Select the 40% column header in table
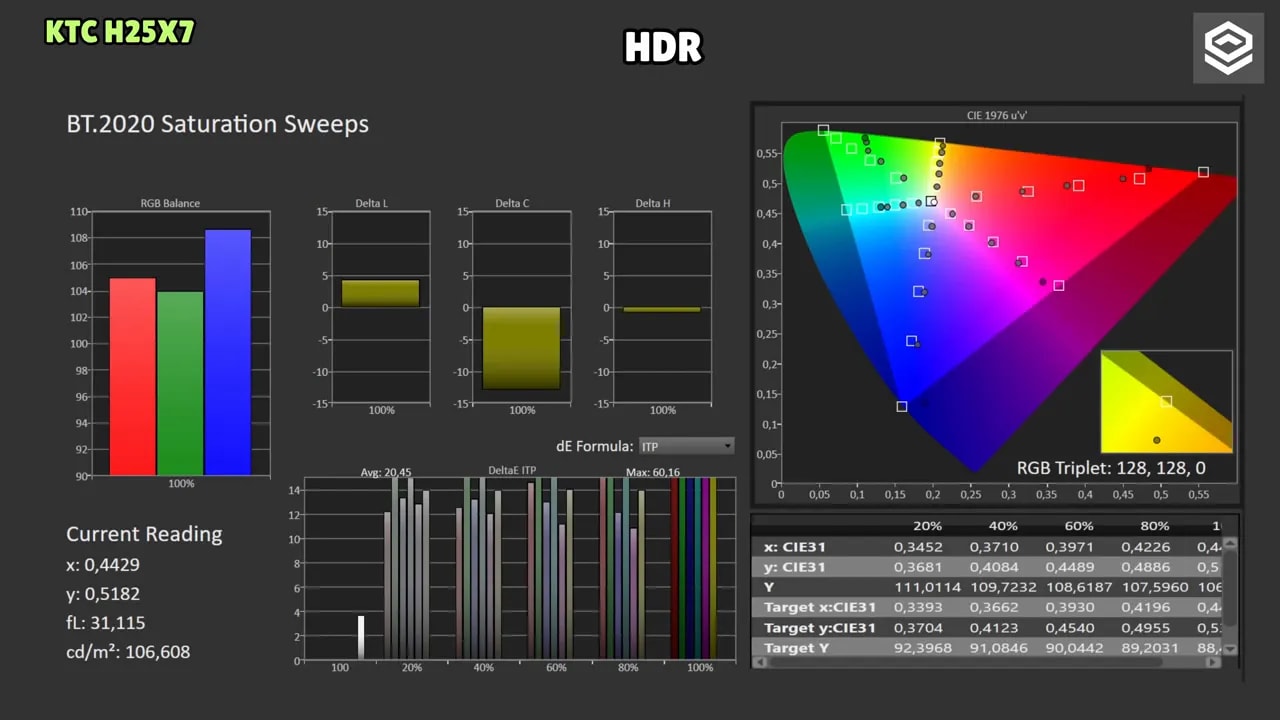Image resolution: width=1280 pixels, height=720 pixels. click(1003, 526)
